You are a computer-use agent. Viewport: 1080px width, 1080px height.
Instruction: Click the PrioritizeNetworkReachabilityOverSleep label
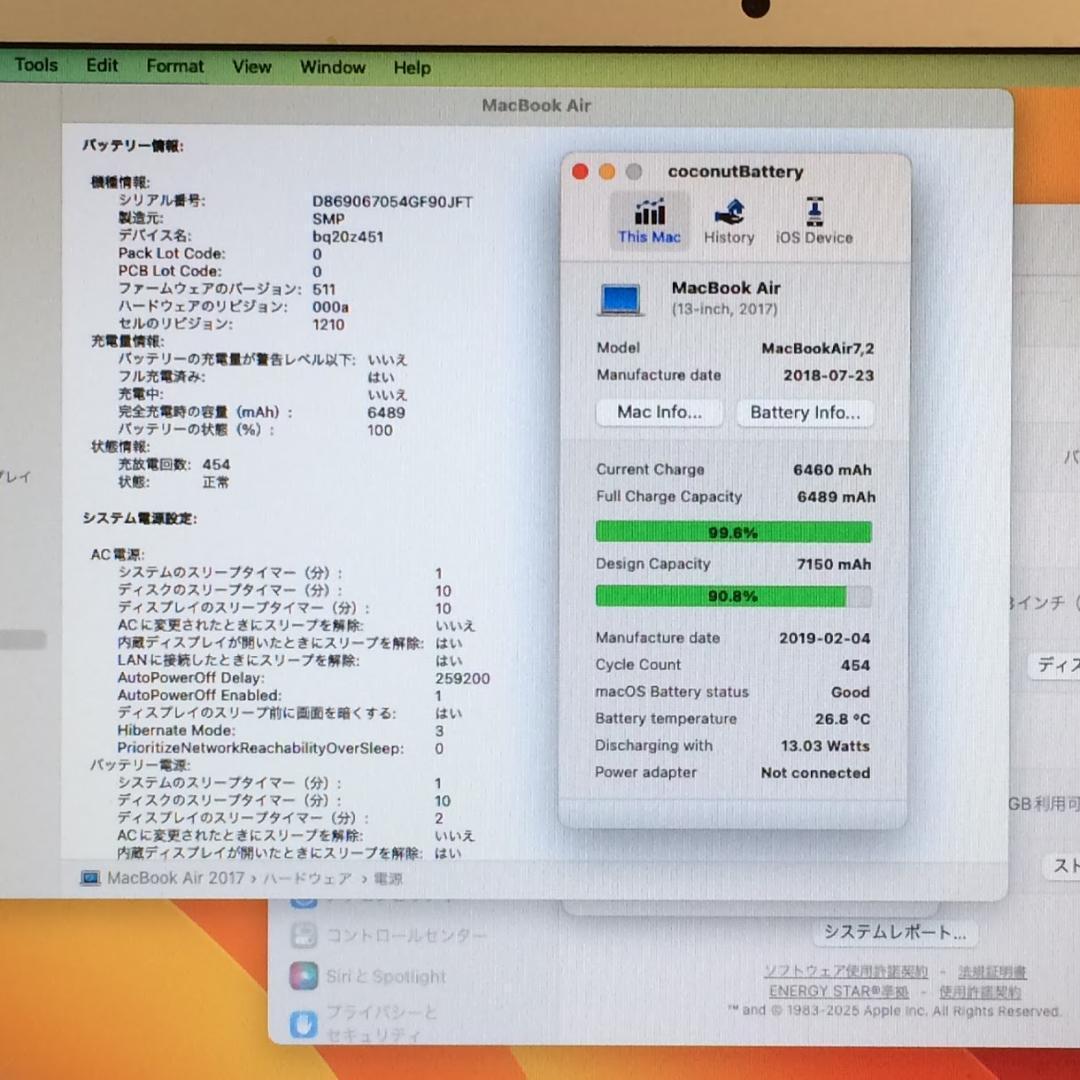point(260,748)
